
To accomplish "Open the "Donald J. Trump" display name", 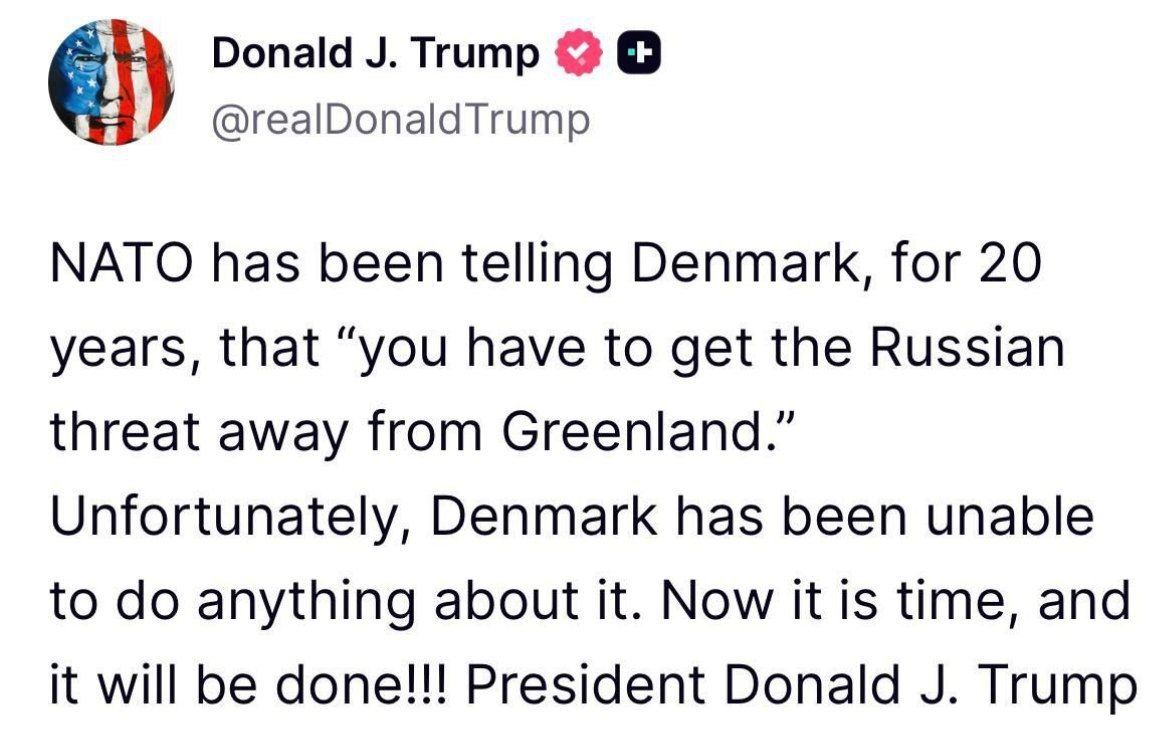I will click(x=376, y=53).
